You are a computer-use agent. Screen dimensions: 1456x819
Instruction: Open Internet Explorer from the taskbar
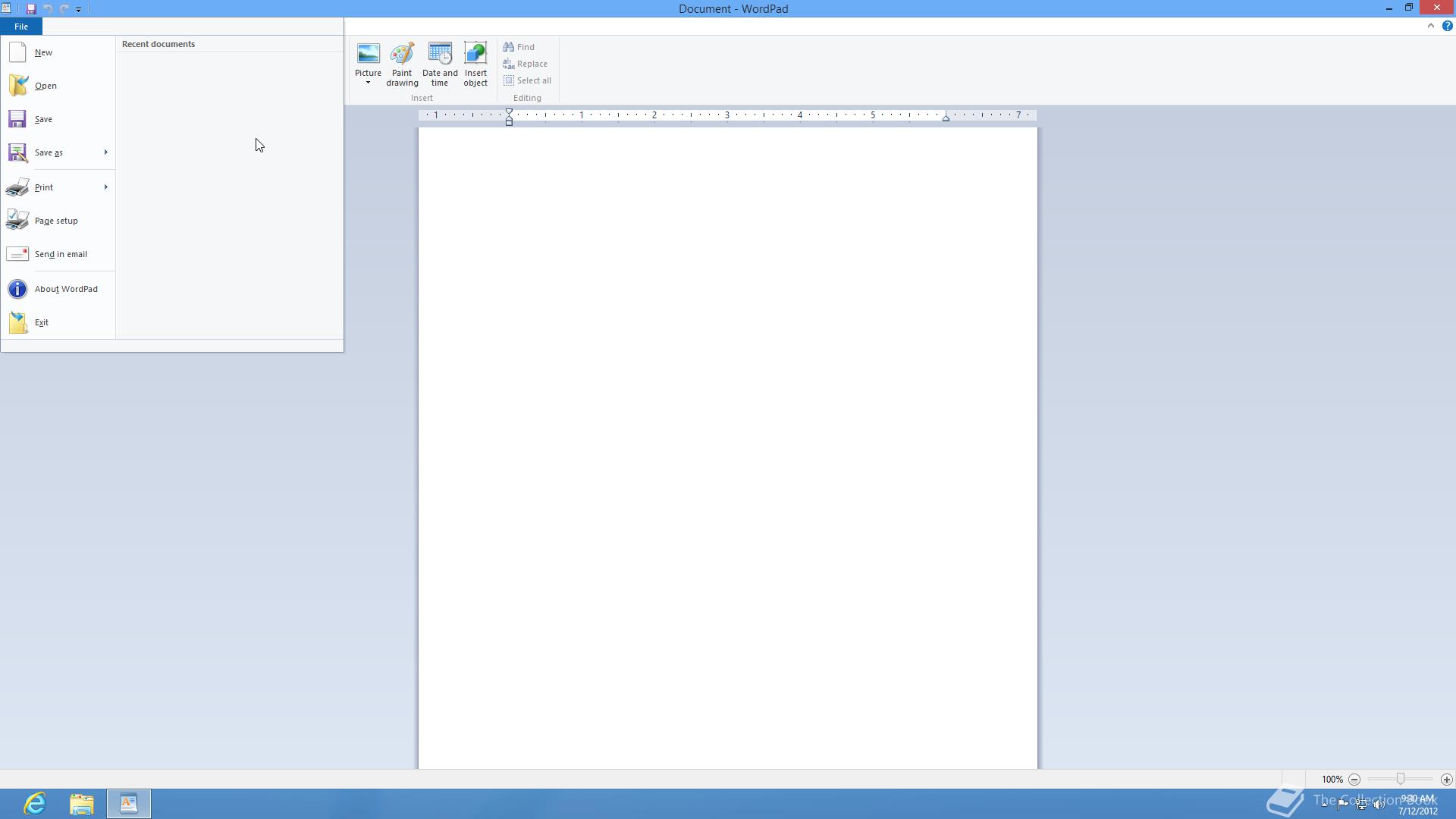pyautogui.click(x=36, y=804)
